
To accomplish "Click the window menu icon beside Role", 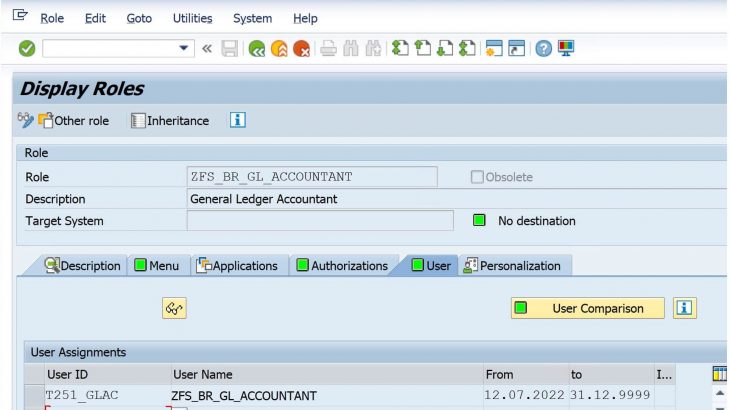I will pyautogui.click(x=20, y=15).
